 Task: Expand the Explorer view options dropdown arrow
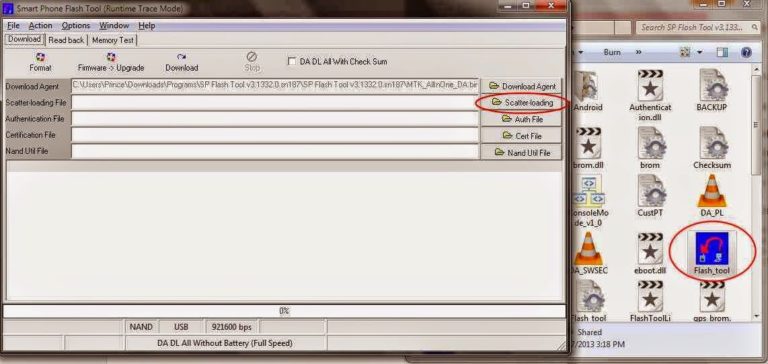coord(699,52)
